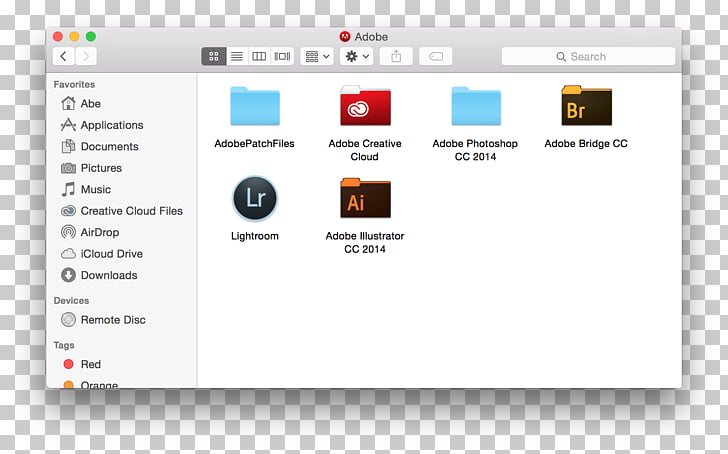The height and width of the screenshot is (454, 728).
Task: Open the AdobePatchFiles folder icon
Action: (255, 106)
